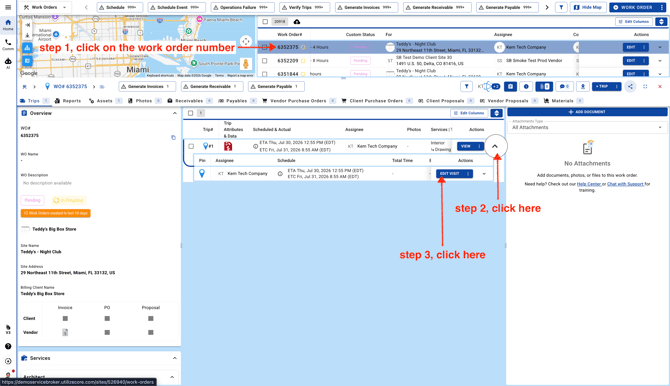The image size is (670, 386).
Task: Expand detail panel to fullscreen
Action: point(645,86)
